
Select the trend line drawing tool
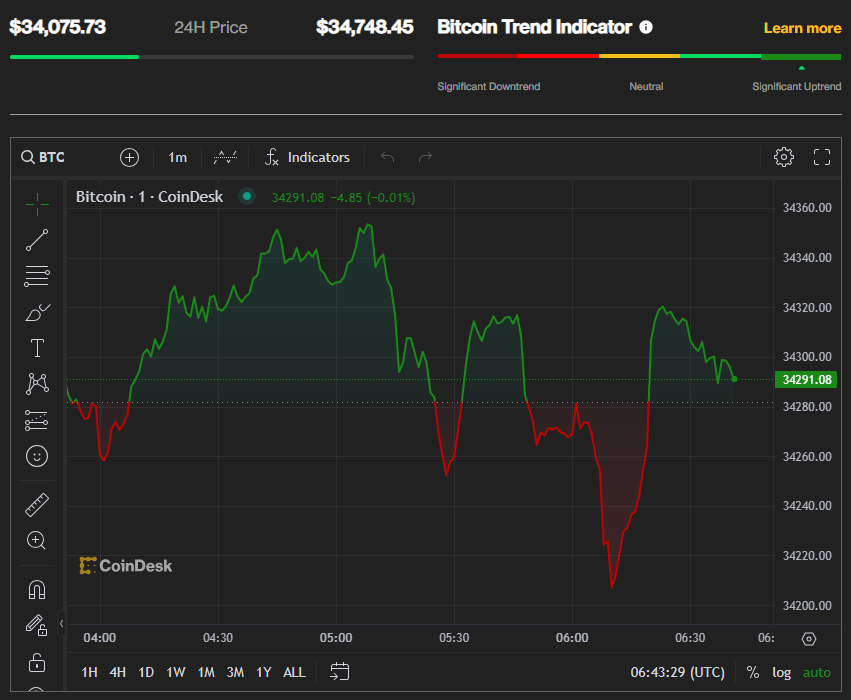[x=37, y=240]
